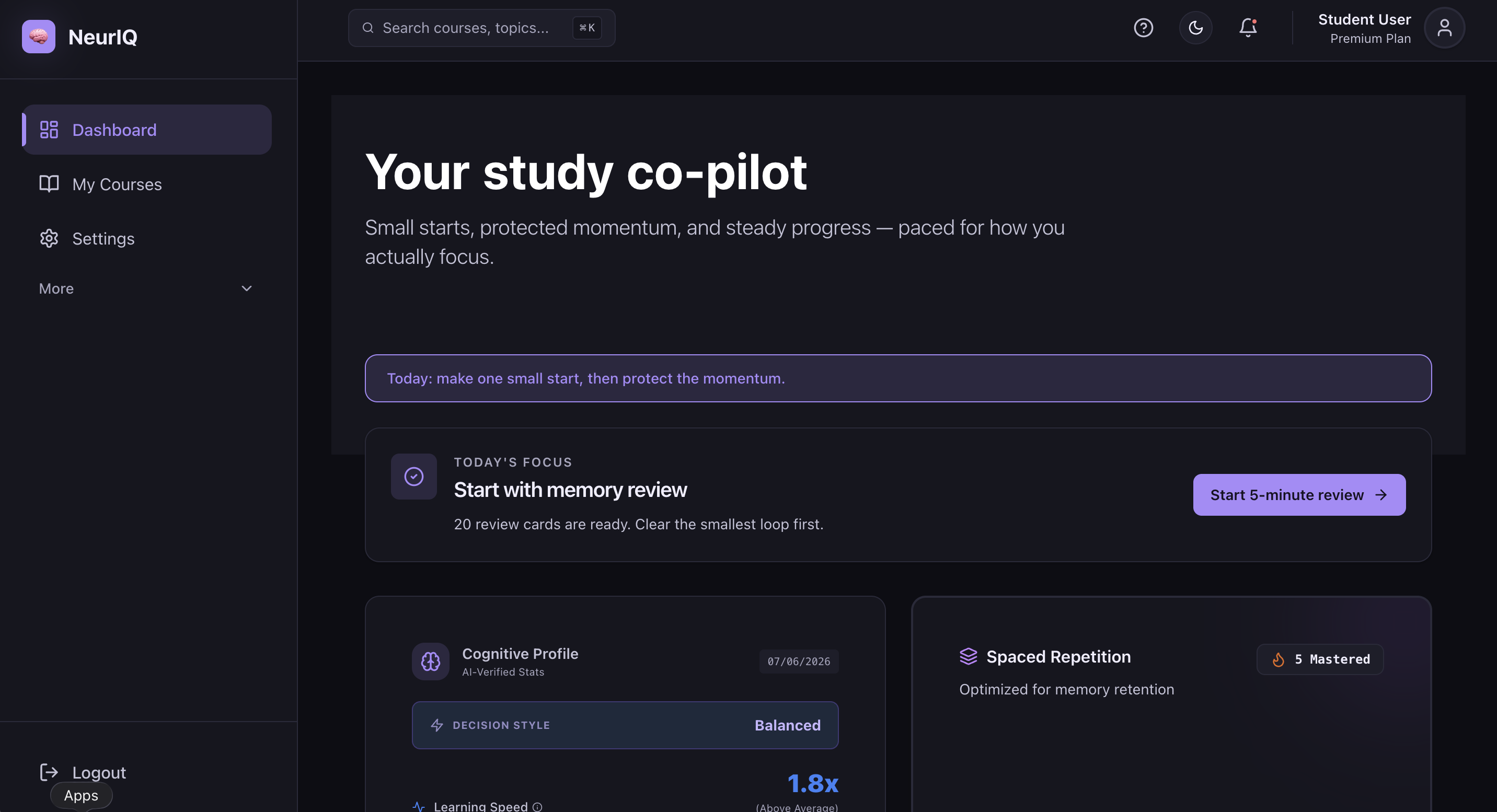
Task: Click the Decision Style lightning icon
Action: click(437, 725)
